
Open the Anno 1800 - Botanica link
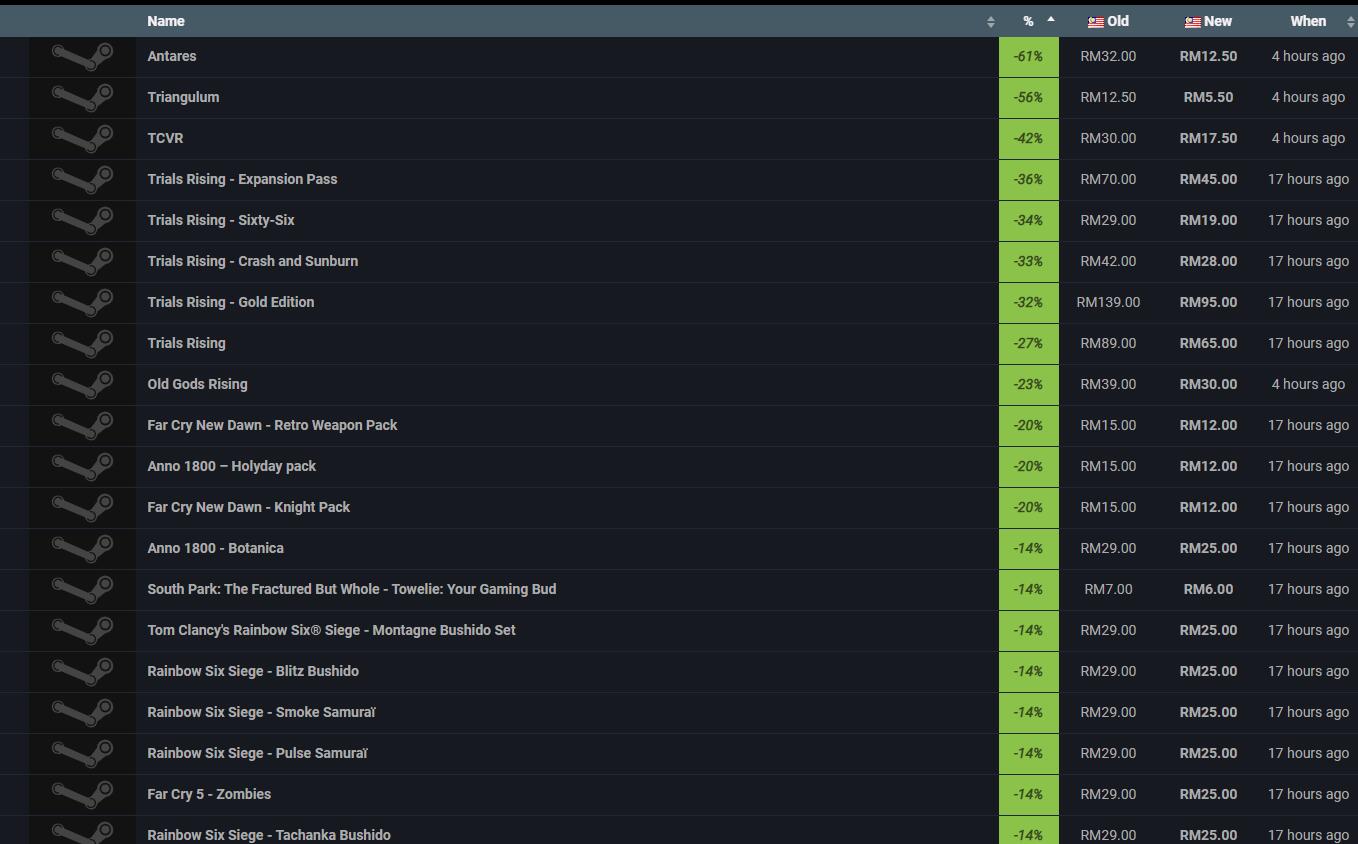click(216, 548)
